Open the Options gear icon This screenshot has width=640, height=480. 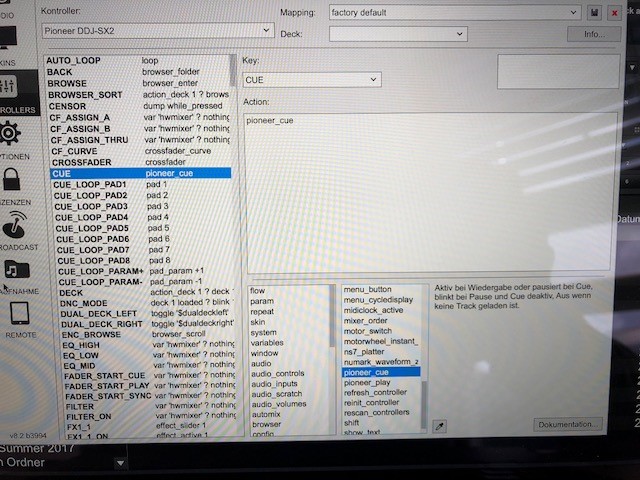(10, 133)
